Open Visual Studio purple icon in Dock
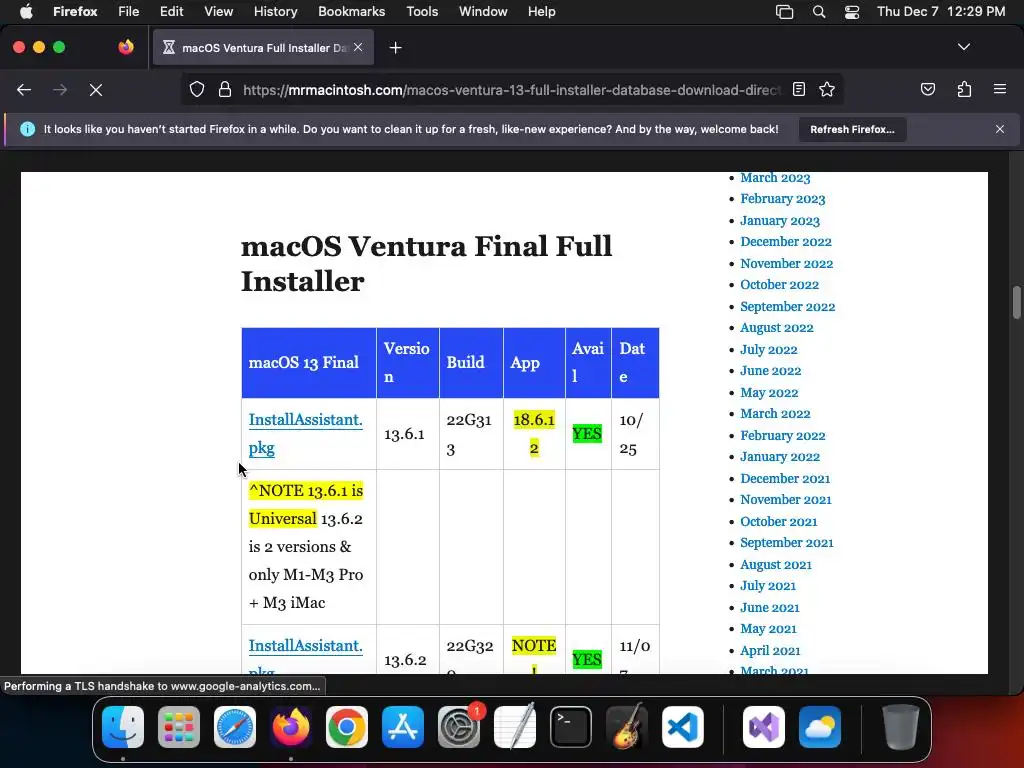This screenshot has width=1024, height=768. point(764,727)
